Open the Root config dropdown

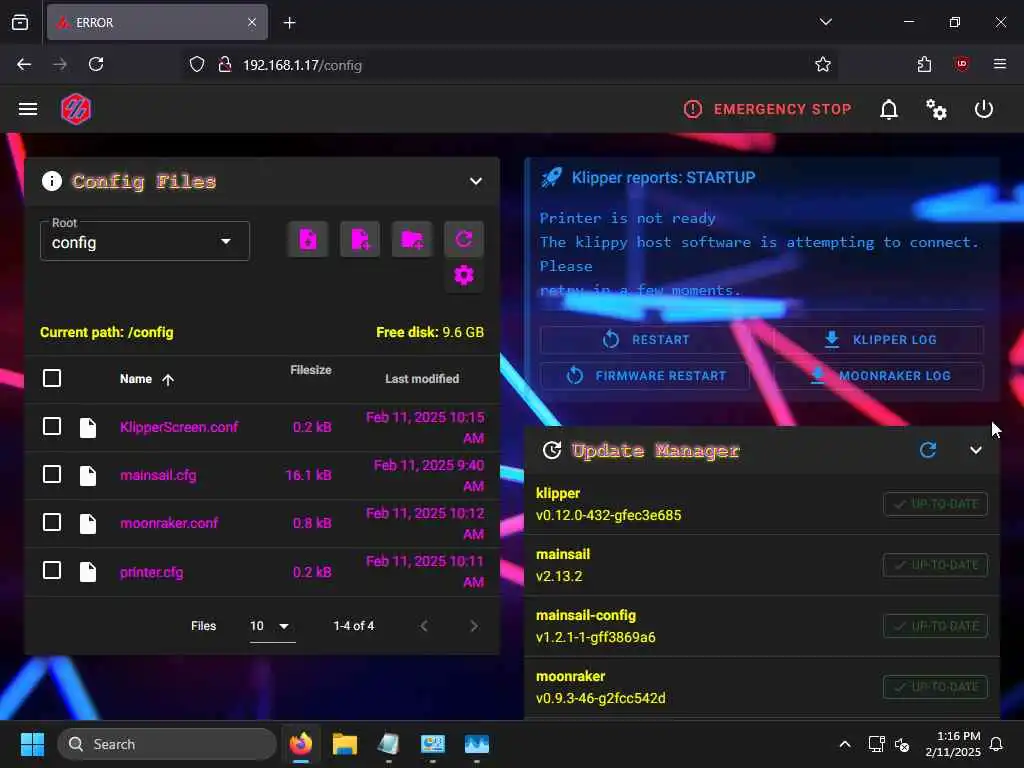[145, 241]
